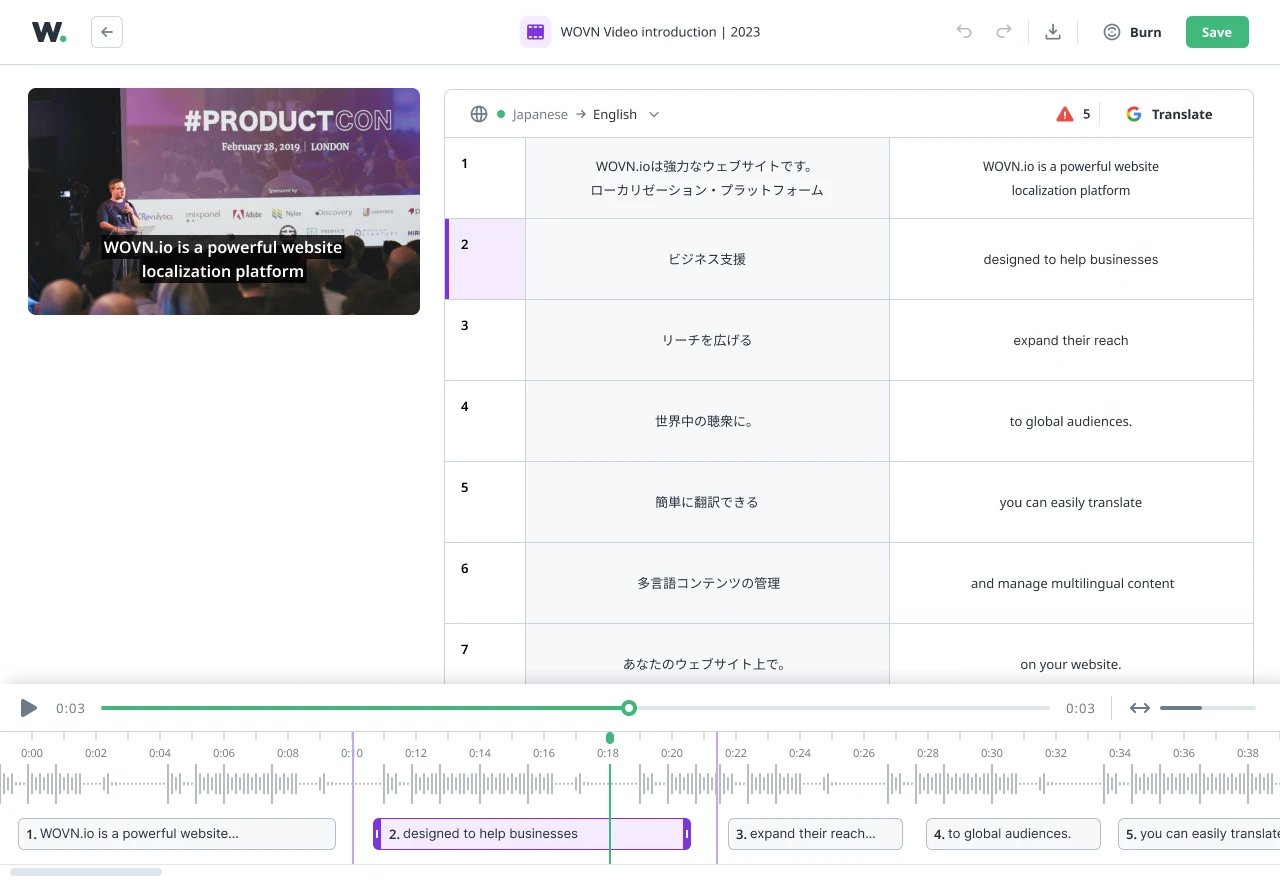Image resolution: width=1280 pixels, height=880 pixels.
Task: Click the Burn subtitles button
Action: (1132, 32)
